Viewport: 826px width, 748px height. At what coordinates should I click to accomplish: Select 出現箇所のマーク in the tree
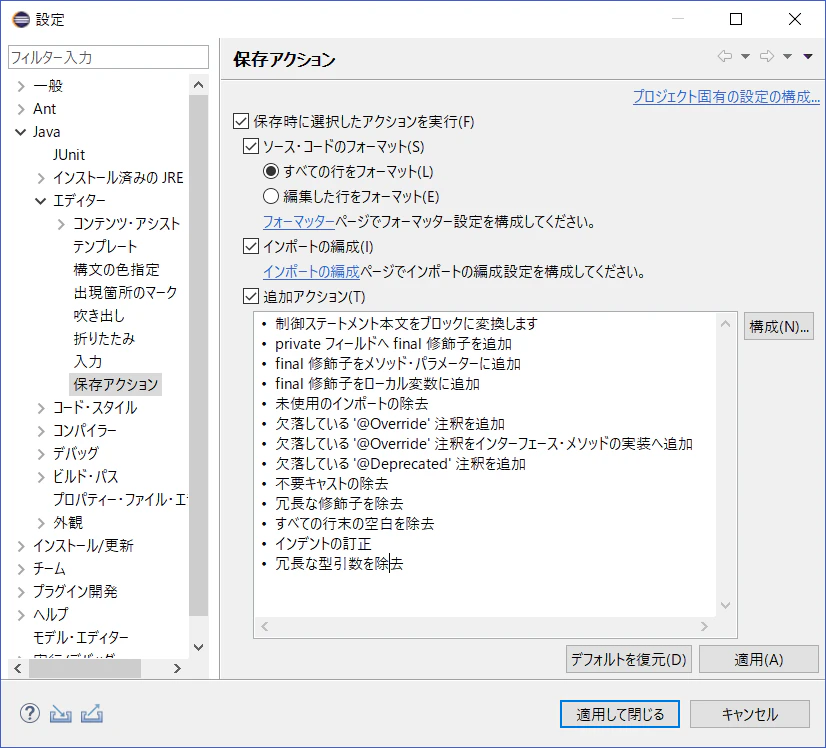[x=125, y=292]
